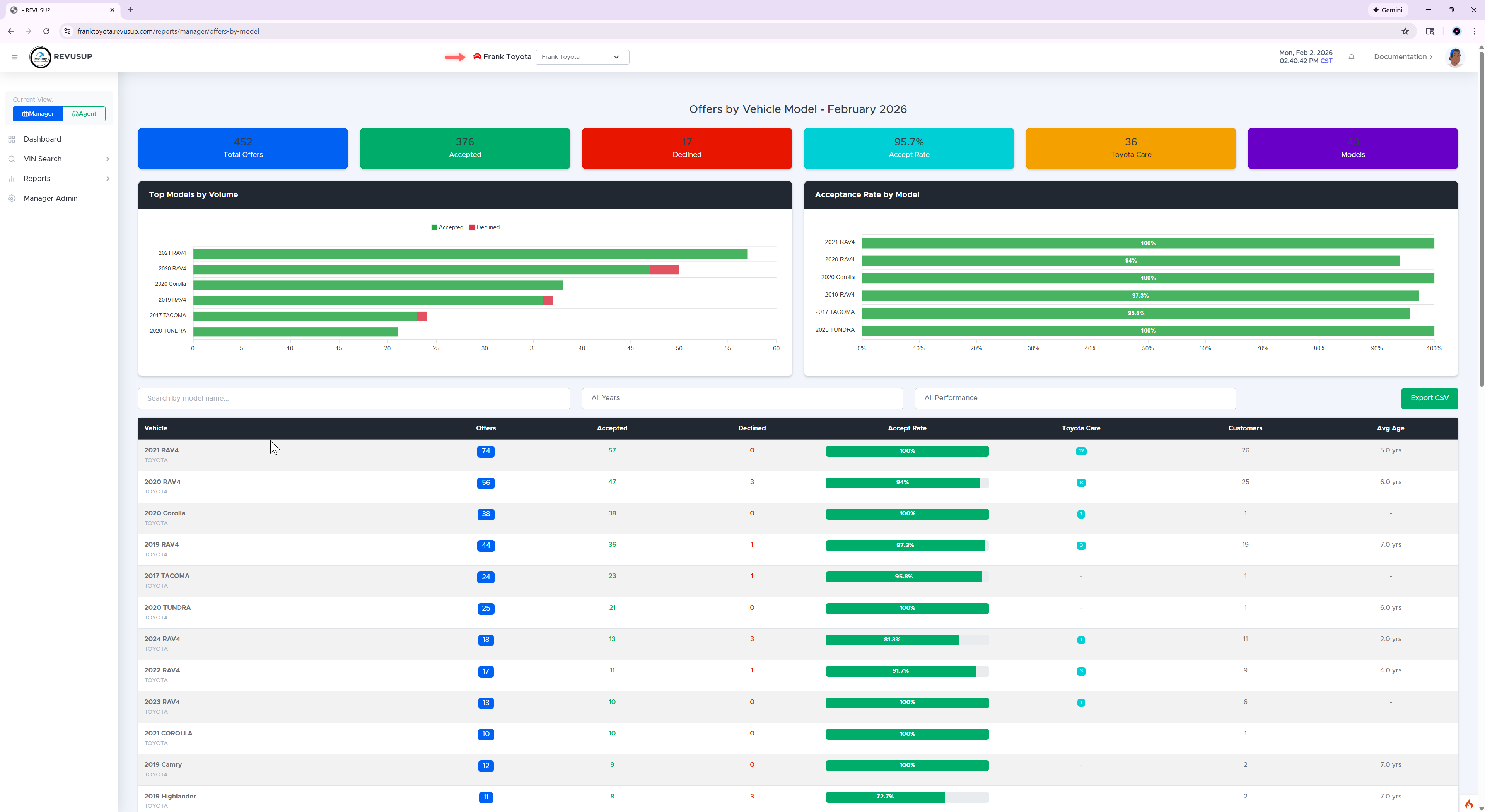Click the Gemini browser button
Image resolution: width=1485 pixels, height=812 pixels.
coord(1388,10)
